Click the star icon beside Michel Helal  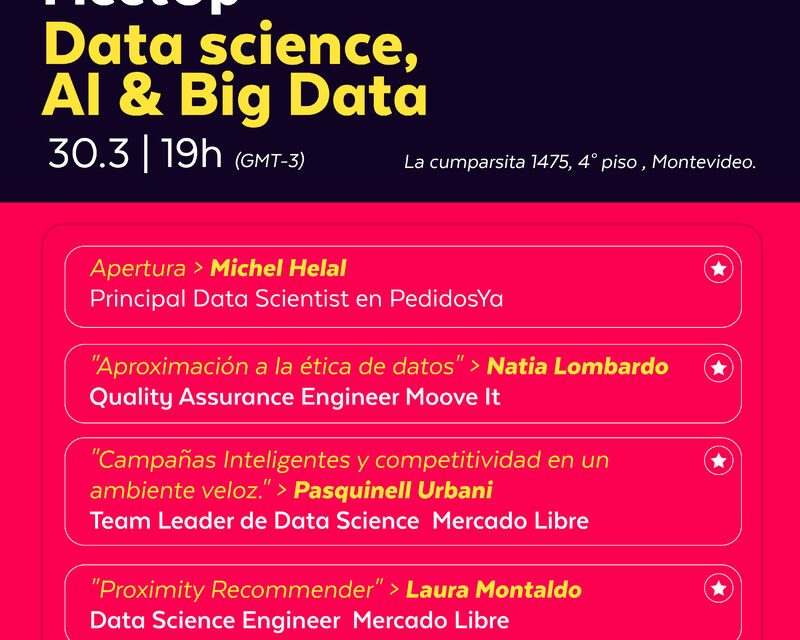(x=718, y=268)
